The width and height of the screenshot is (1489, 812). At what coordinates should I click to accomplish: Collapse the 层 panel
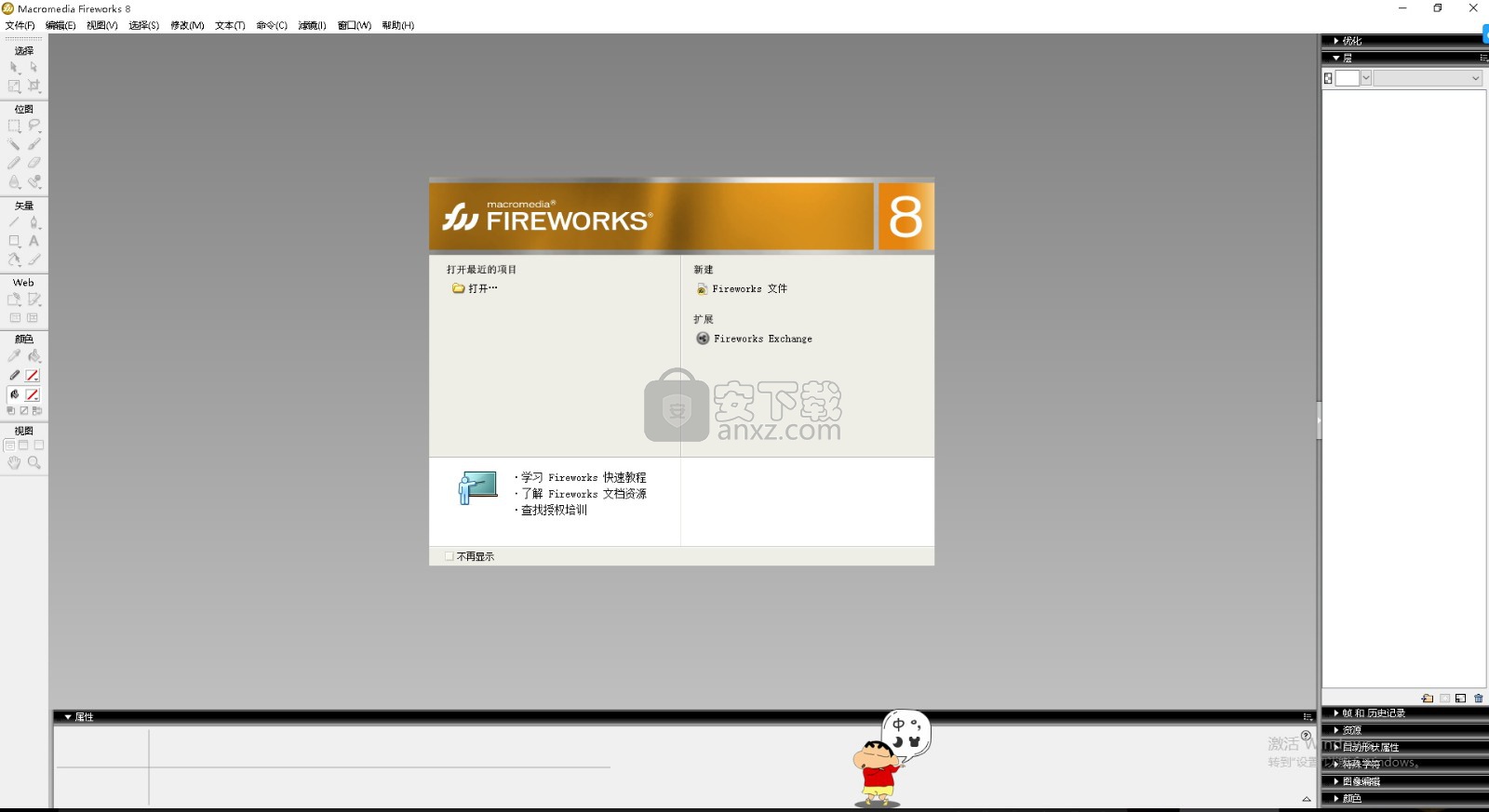pyautogui.click(x=1336, y=58)
